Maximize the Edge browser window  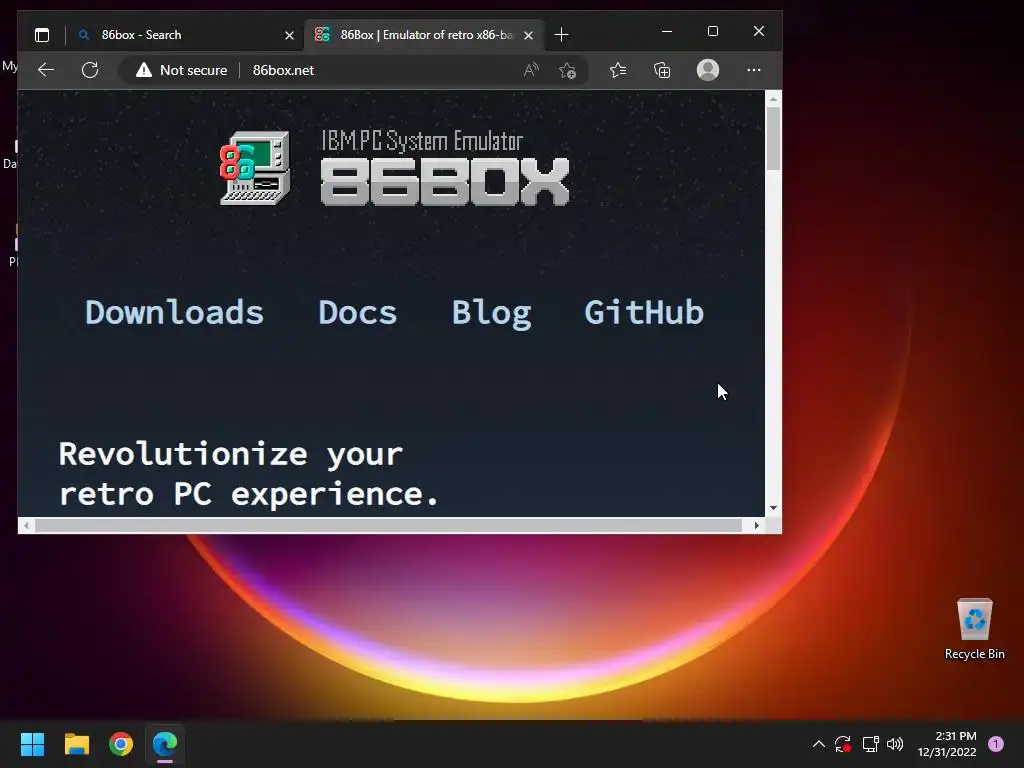click(712, 31)
